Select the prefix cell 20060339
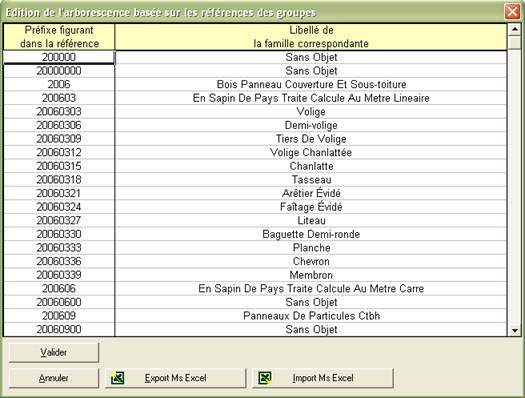The width and height of the screenshot is (525, 398). click(x=59, y=275)
